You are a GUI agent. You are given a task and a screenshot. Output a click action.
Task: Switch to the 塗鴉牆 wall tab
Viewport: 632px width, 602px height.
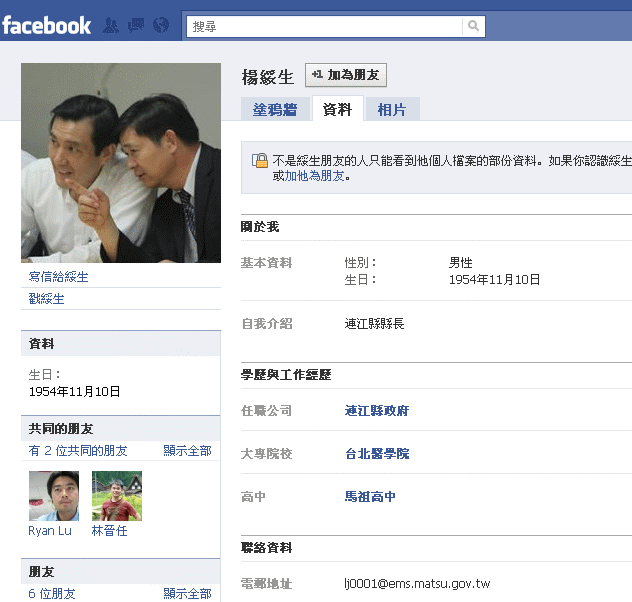tap(275, 109)
